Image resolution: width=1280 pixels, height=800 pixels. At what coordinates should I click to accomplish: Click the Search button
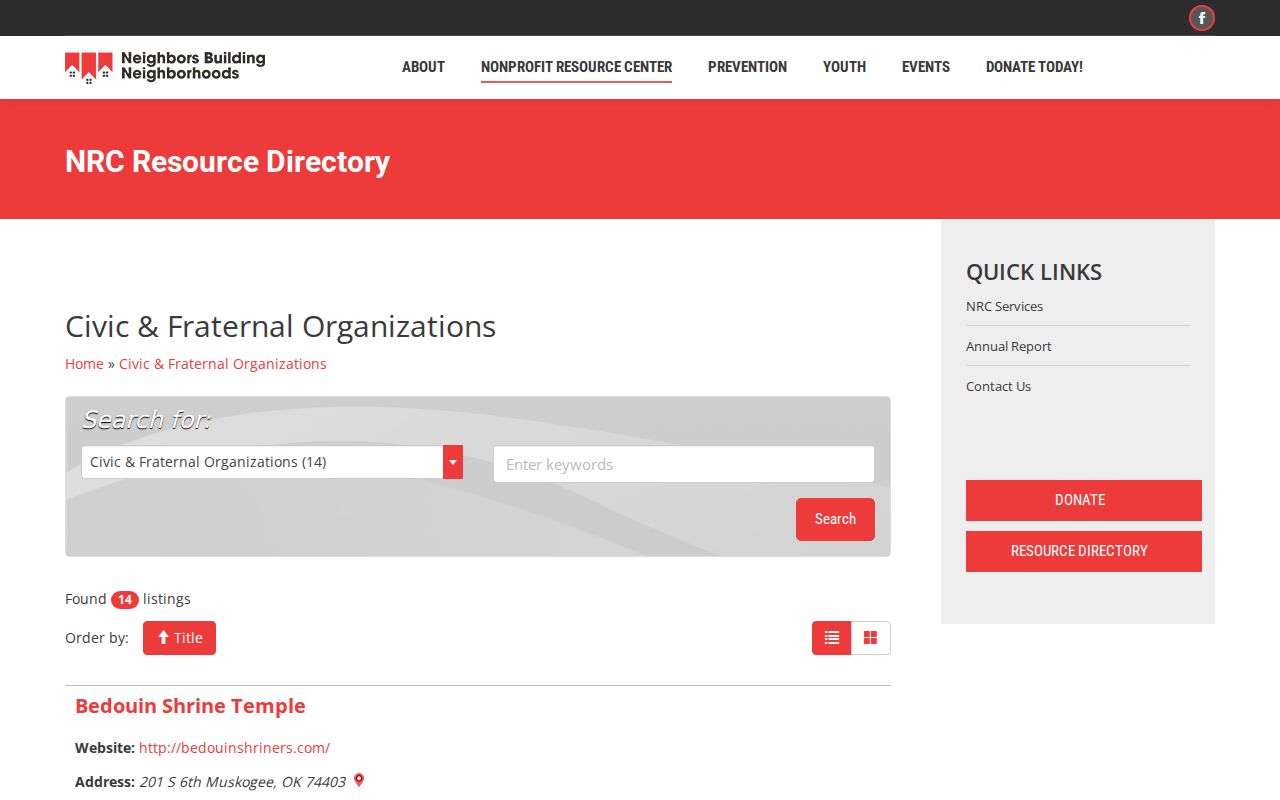835,519
